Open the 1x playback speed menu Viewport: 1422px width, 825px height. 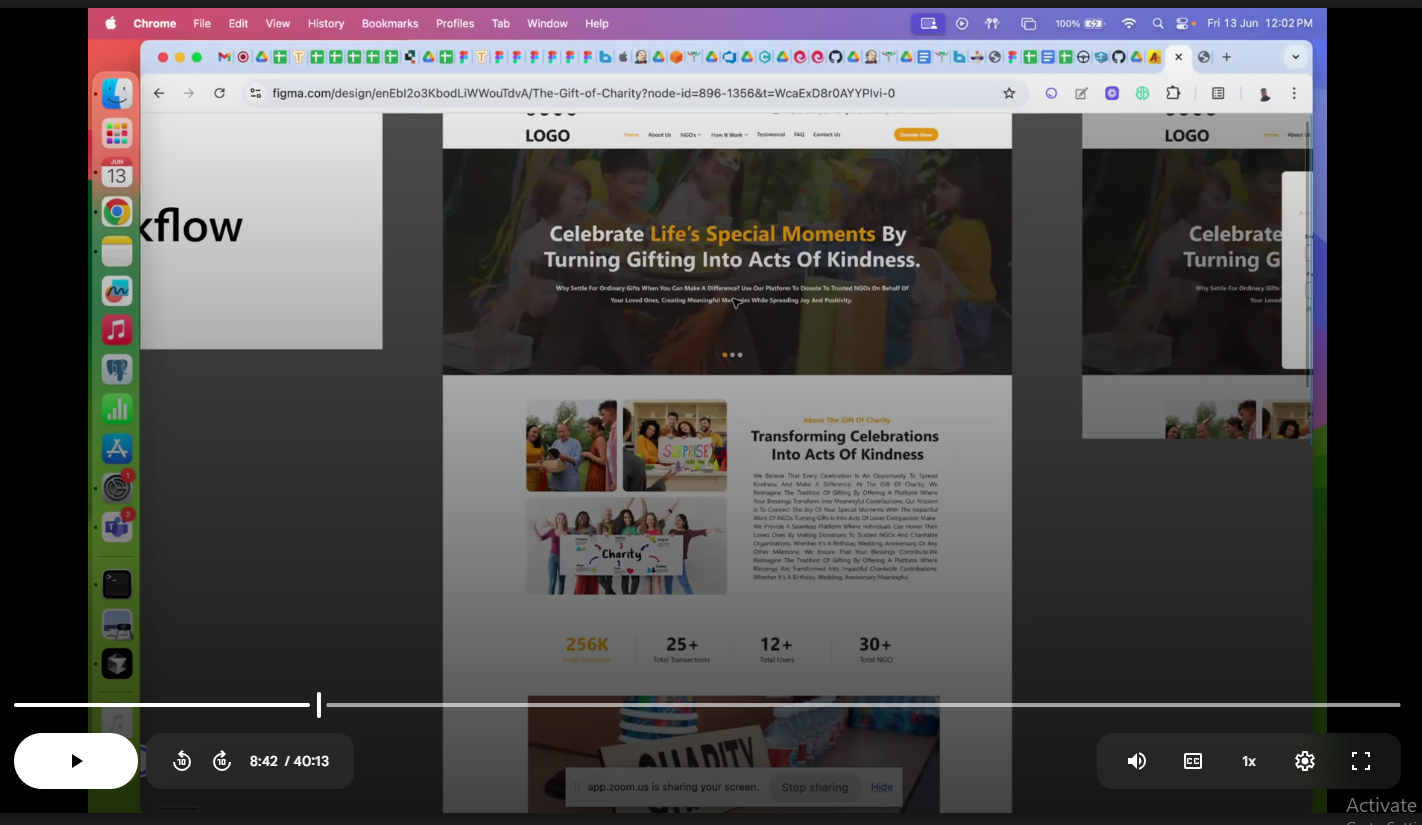[1249, 761]
